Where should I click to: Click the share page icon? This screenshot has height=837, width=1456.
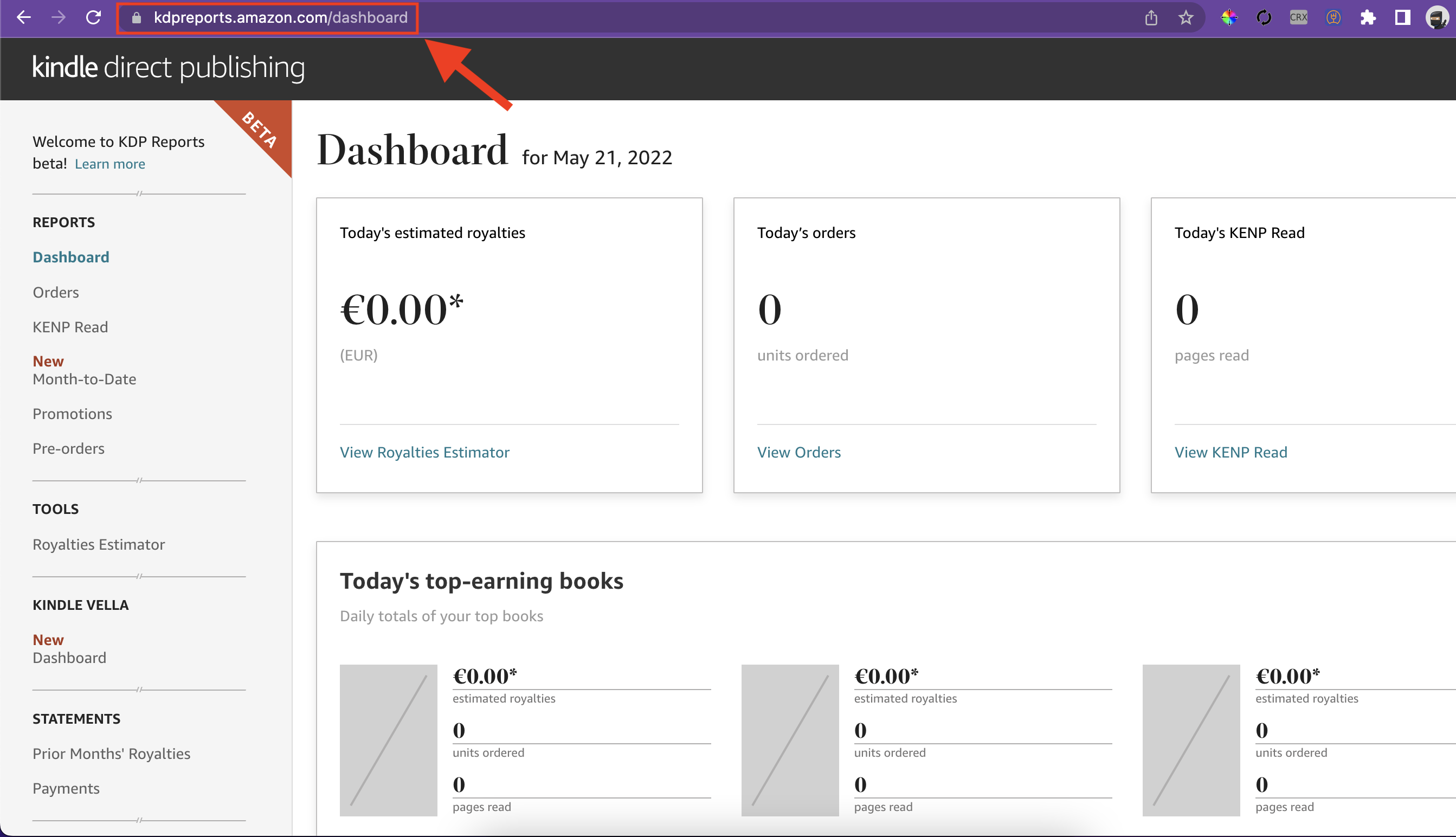pyautogui.click(x=1151, y=18)
